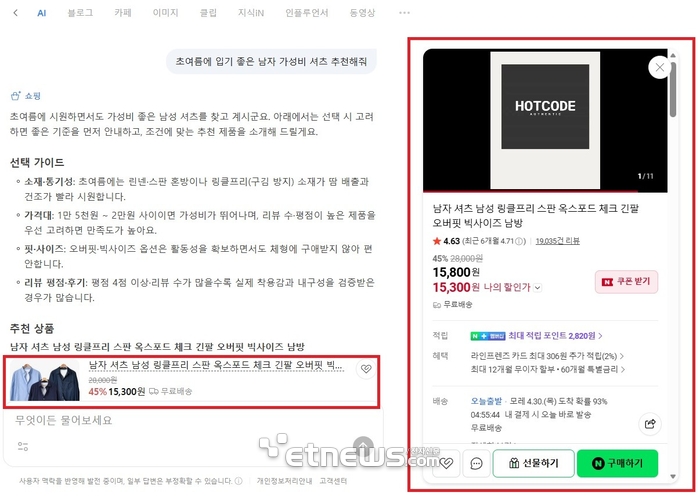This screenshot has width=700, height=496.
Task: Switch to the 동영상 tab
Action: (362, 13)
